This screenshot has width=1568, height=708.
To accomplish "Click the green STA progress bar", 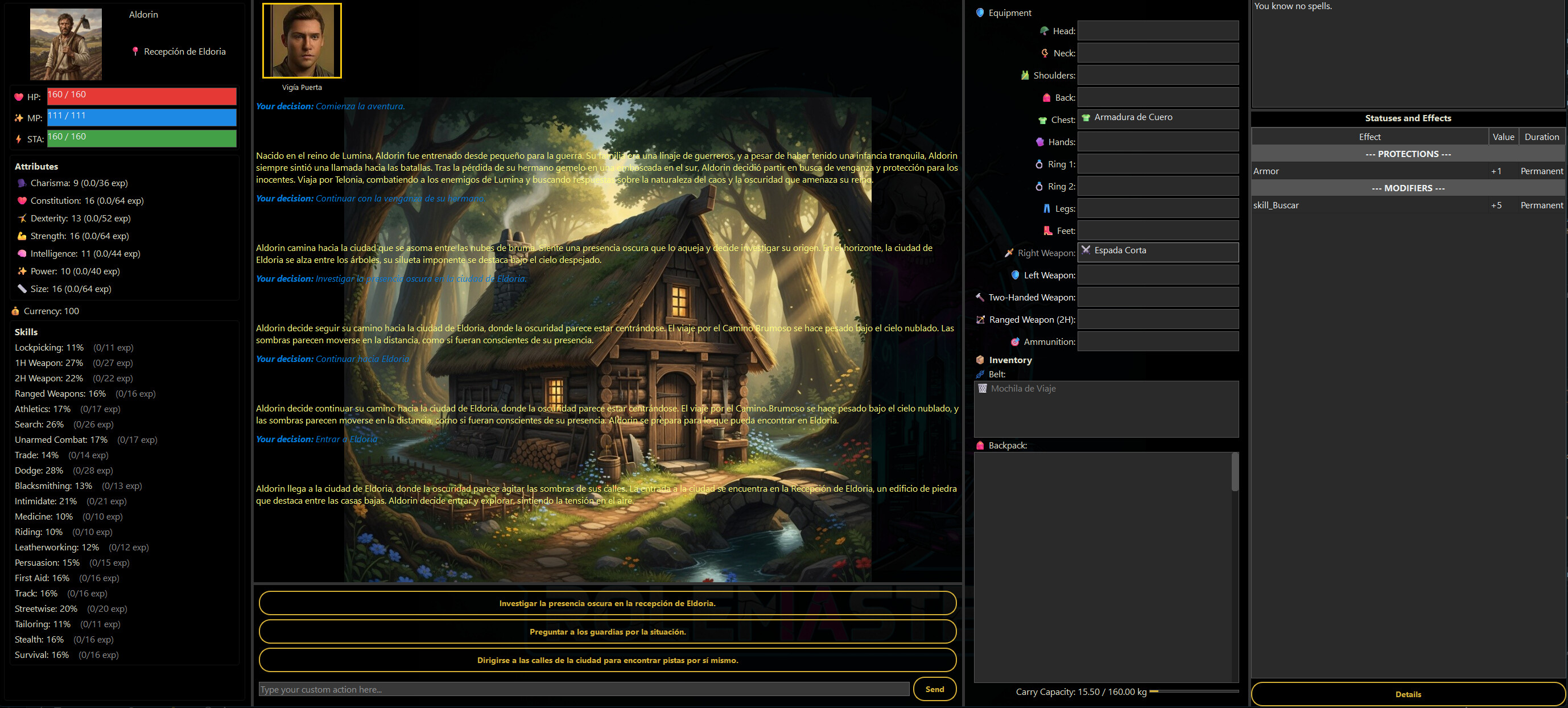I will point(141,139).
